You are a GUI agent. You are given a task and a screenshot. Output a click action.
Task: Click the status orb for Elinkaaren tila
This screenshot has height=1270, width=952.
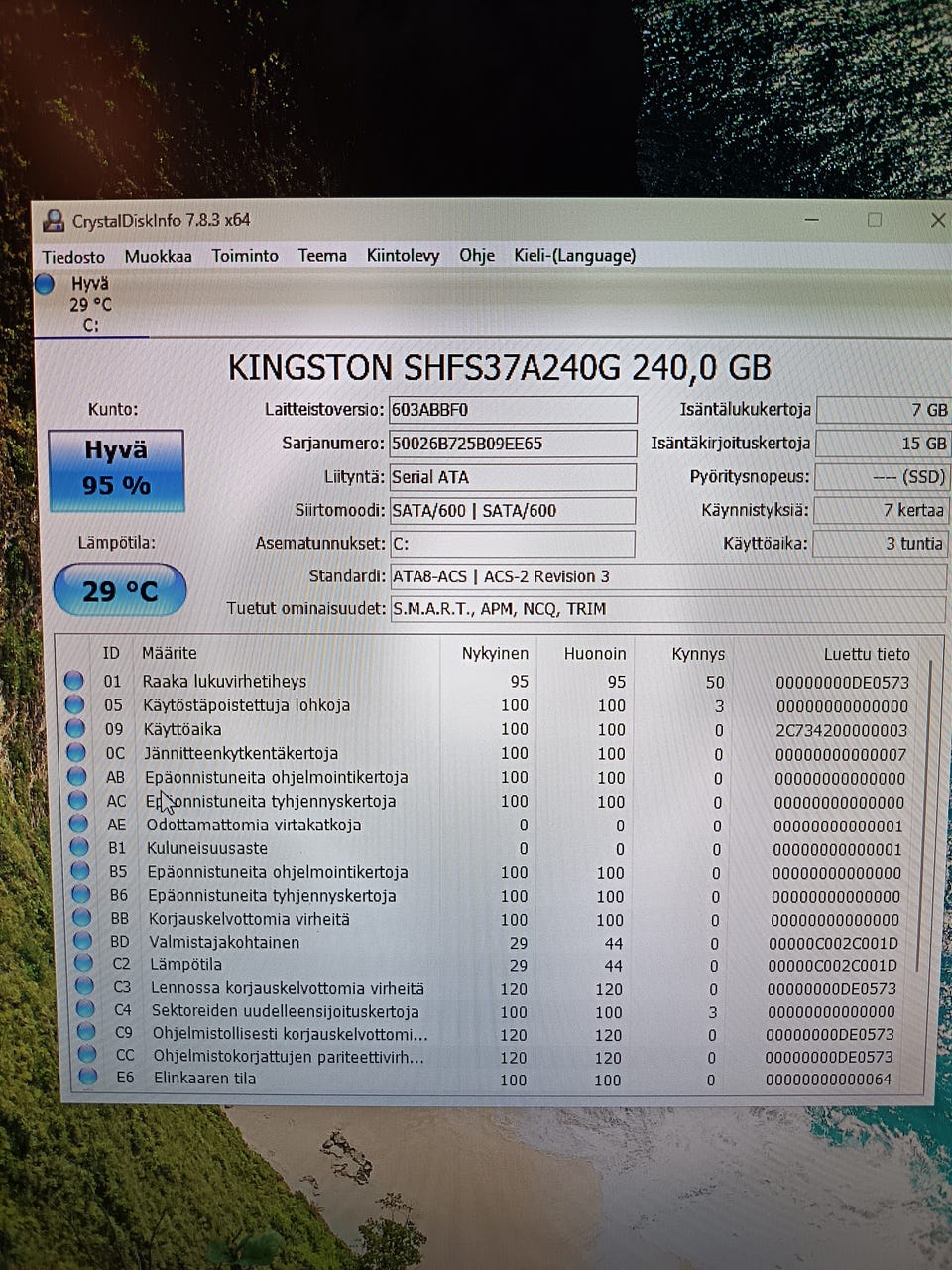click(88, 1078)
